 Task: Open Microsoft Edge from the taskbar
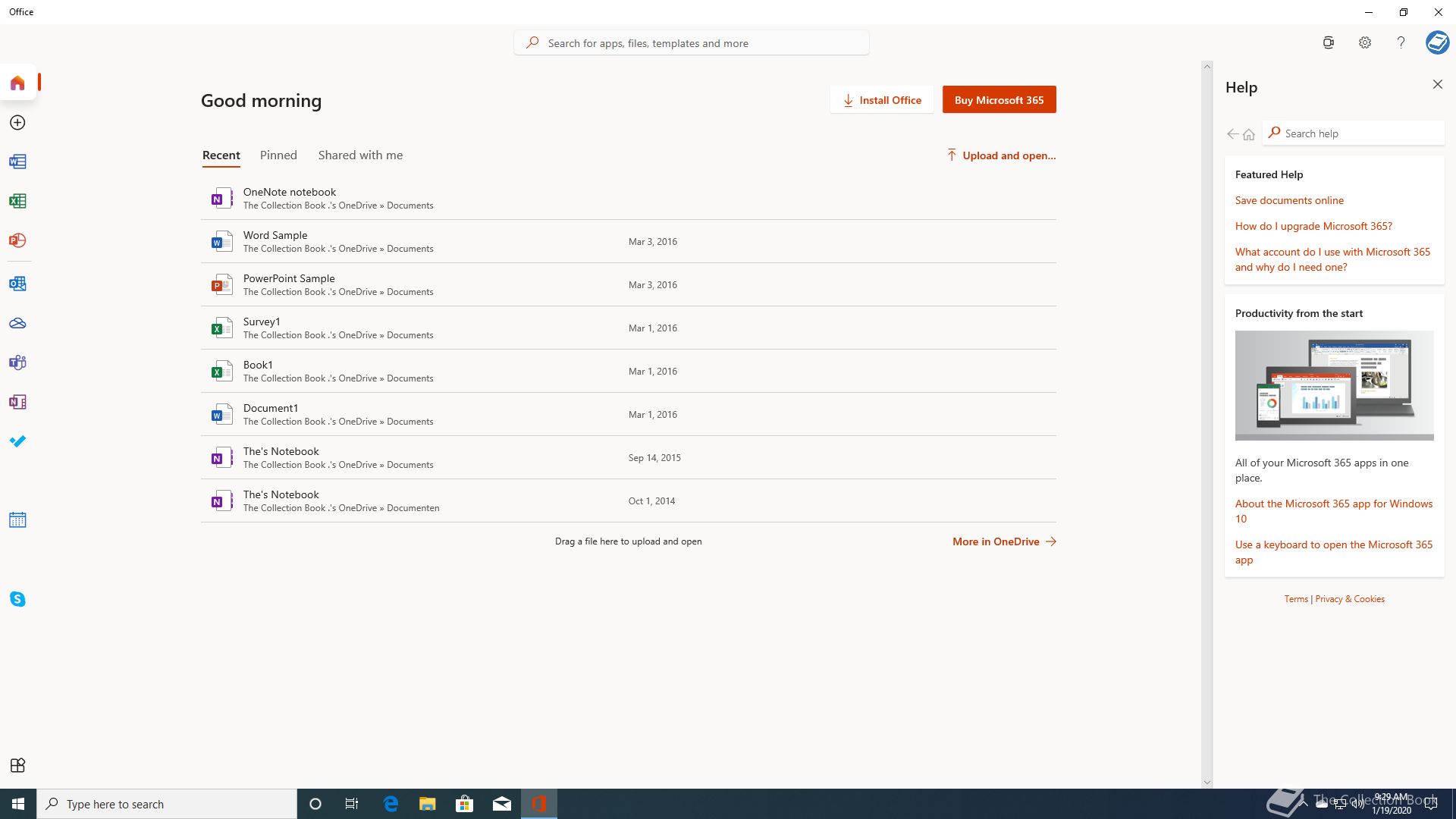pos(391,804)
